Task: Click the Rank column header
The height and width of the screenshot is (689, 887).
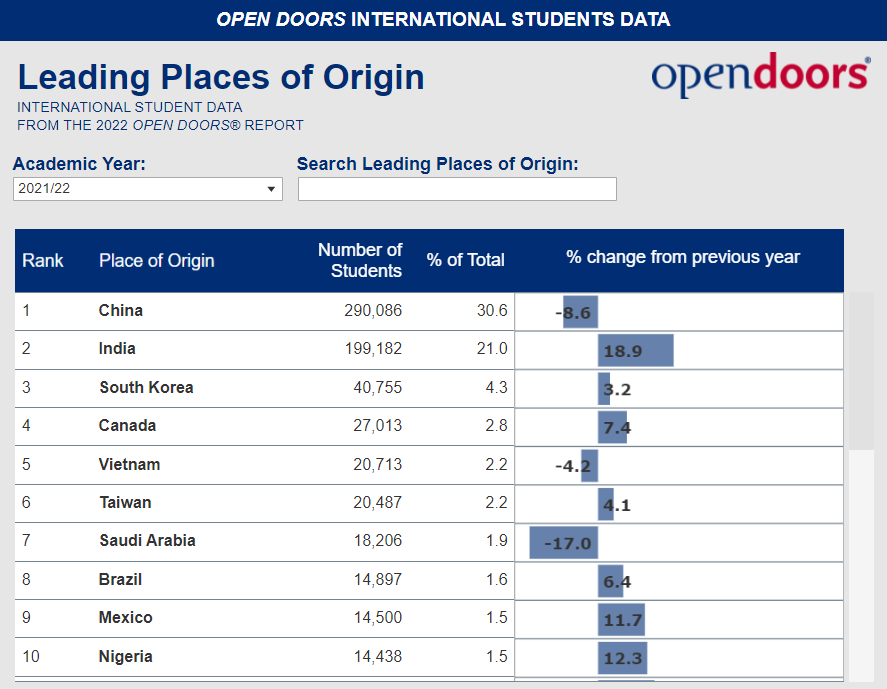Action: 43,261
